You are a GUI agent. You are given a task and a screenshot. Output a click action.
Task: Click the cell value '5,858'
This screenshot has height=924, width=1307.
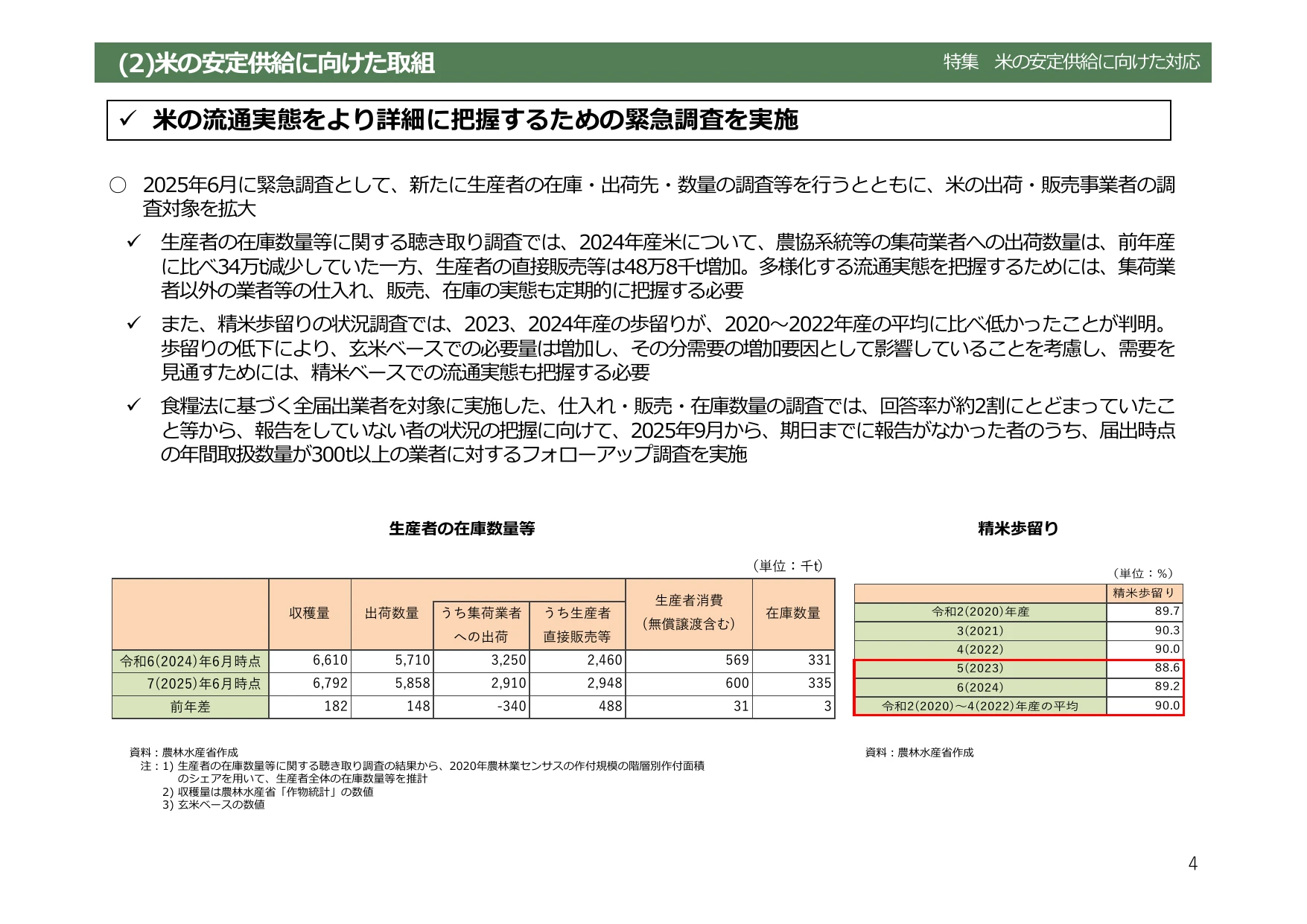coord(413,684)
